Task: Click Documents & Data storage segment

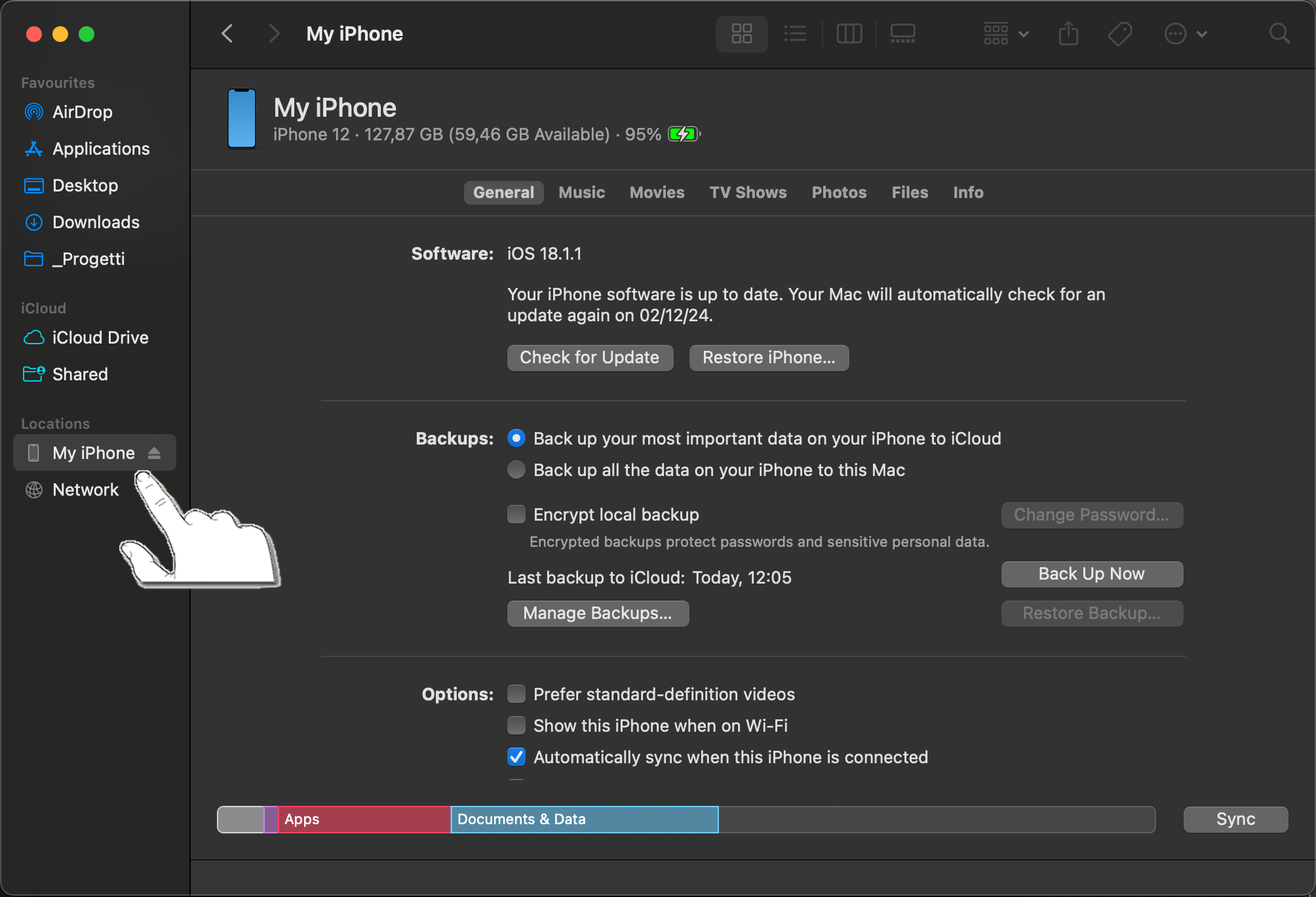Action: pos(585,820)
